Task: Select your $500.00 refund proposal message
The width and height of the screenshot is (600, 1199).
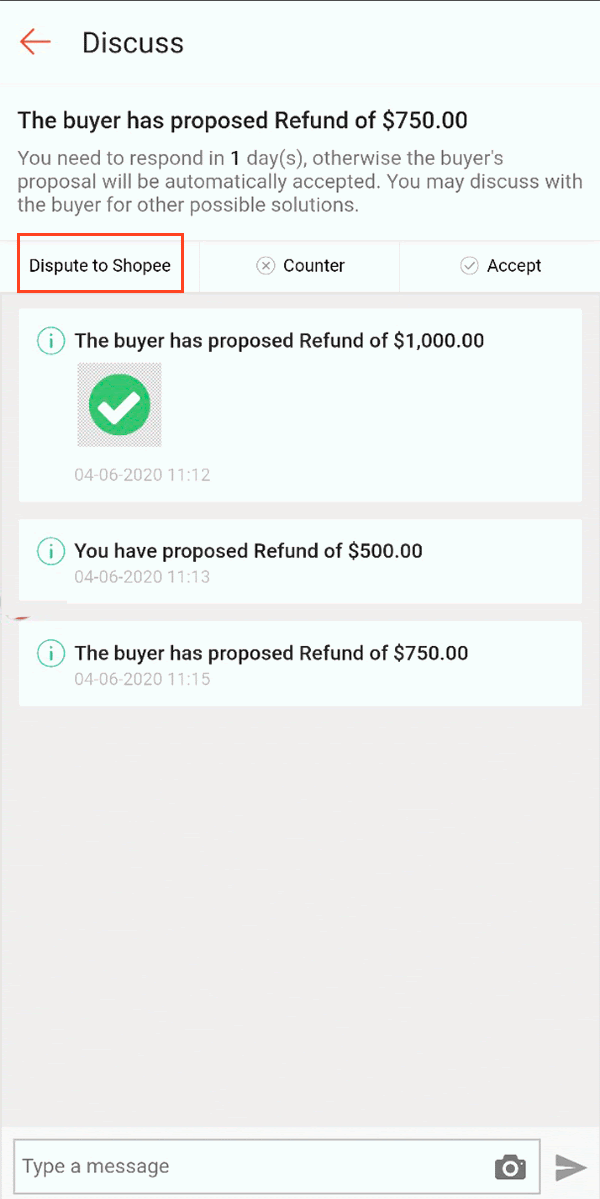Action: coord(300,560)
